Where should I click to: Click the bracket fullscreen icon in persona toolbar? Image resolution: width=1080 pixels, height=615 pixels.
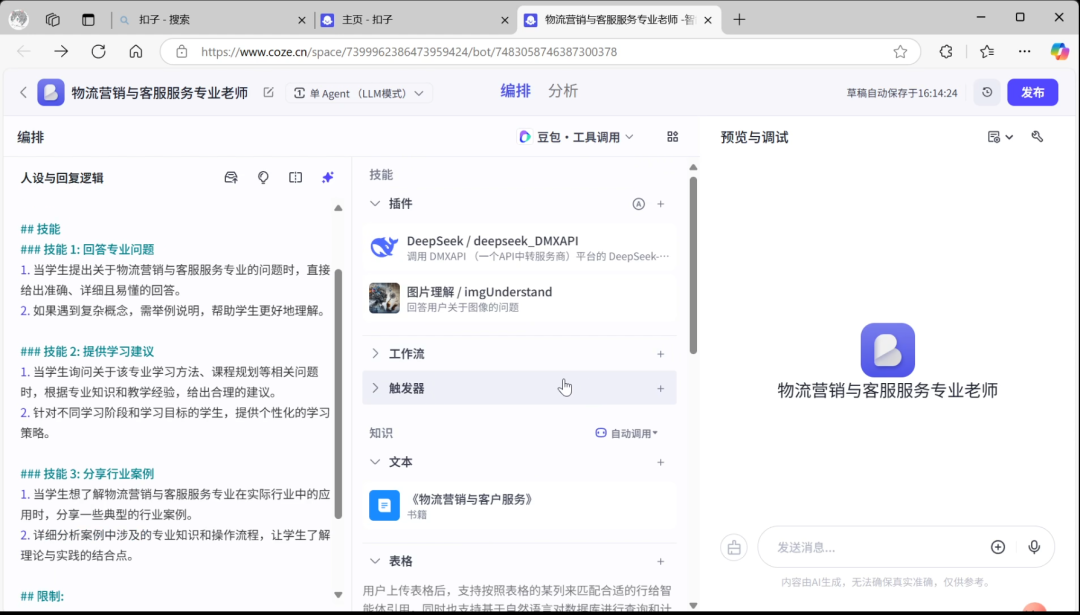(295, 177)
